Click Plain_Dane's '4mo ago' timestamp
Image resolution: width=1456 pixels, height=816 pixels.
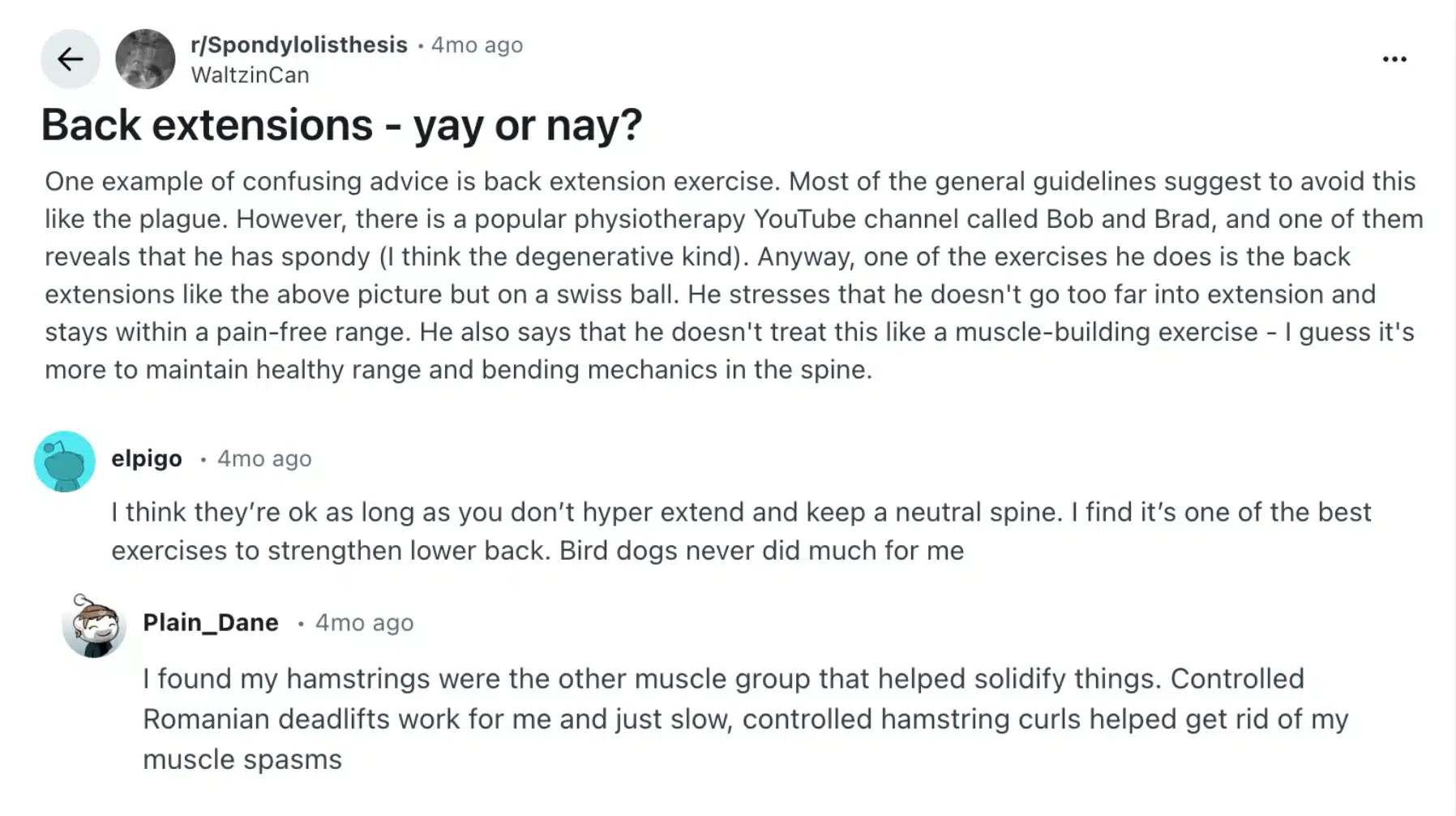click(364, 623)
